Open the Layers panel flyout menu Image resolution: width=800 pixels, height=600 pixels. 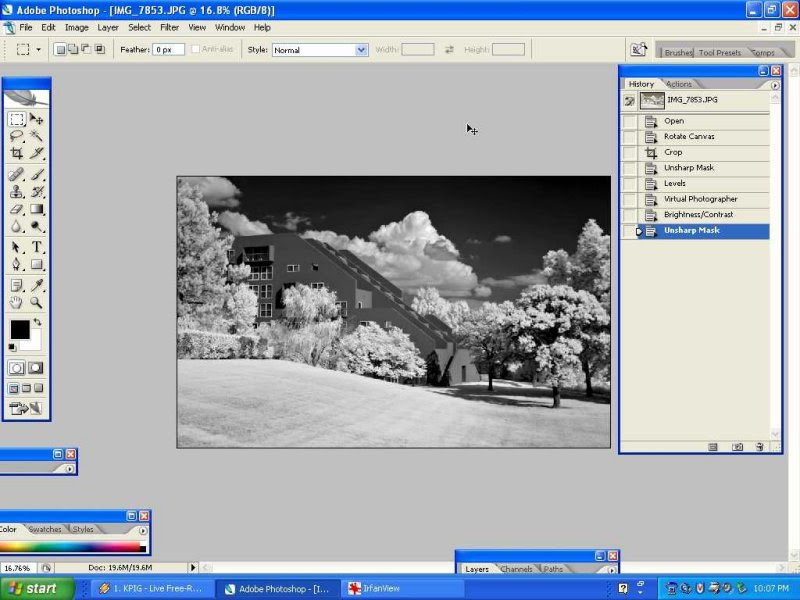(x=612, y=569)
